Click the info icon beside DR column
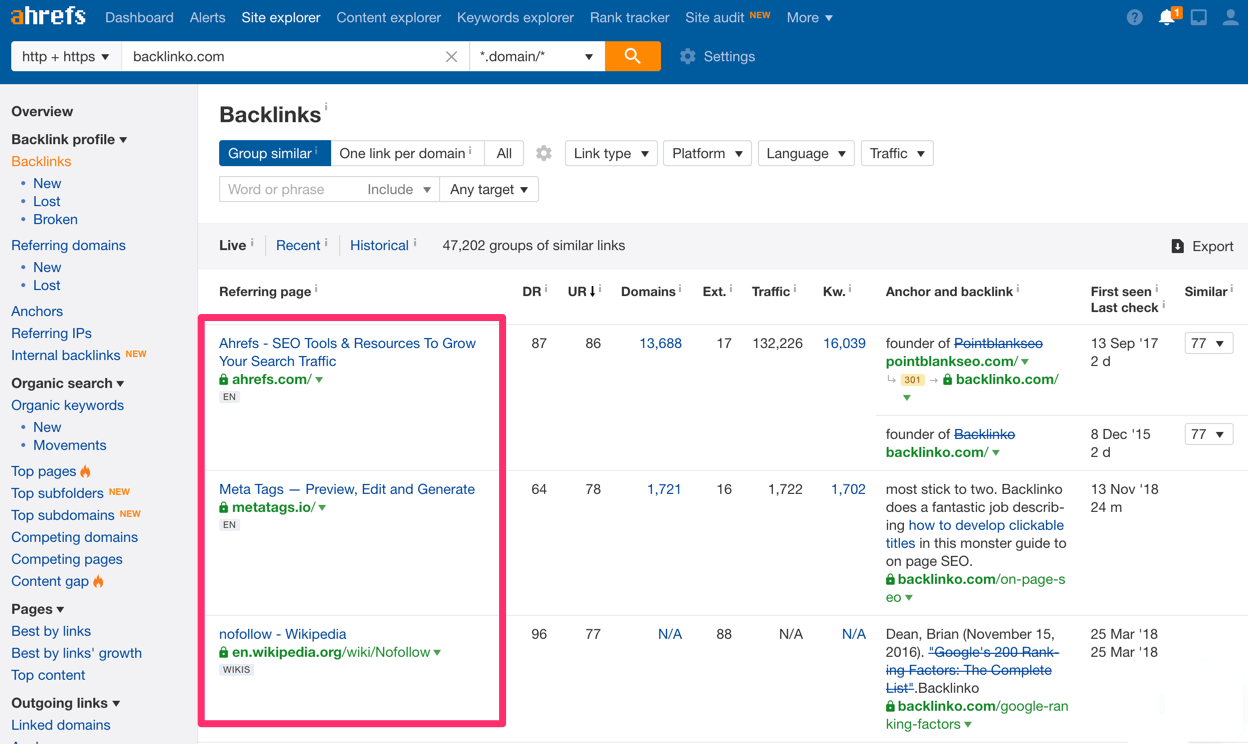 click(x=546, y=290)
